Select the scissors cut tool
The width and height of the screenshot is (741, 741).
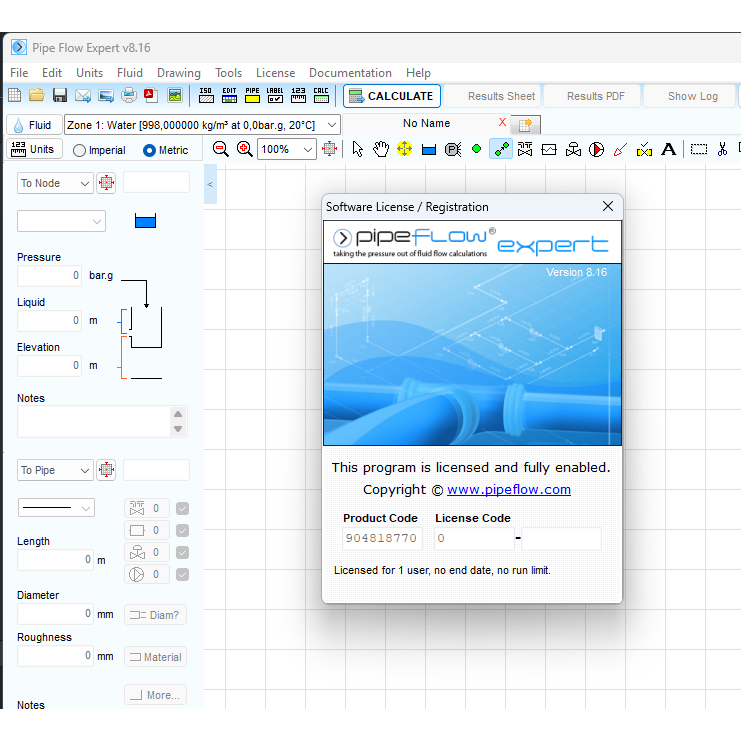point(722,149)
